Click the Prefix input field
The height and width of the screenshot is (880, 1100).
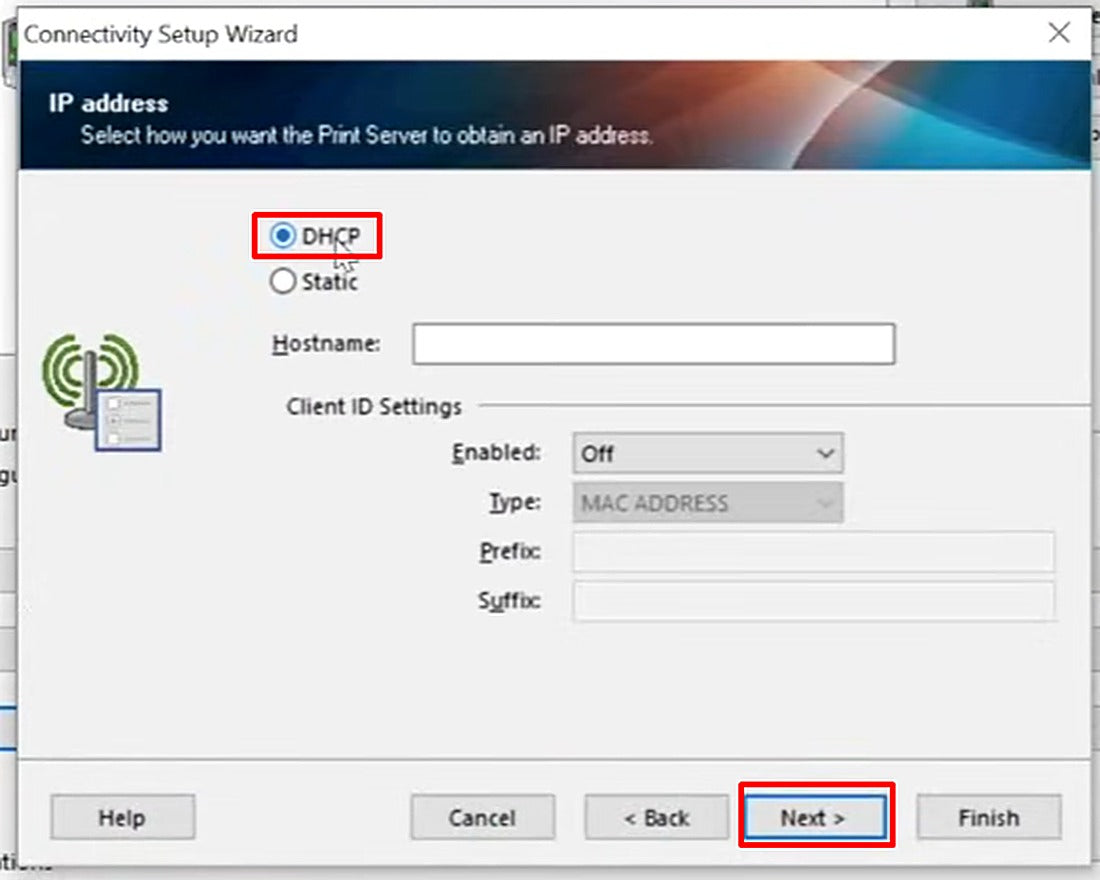click(813, 552)
